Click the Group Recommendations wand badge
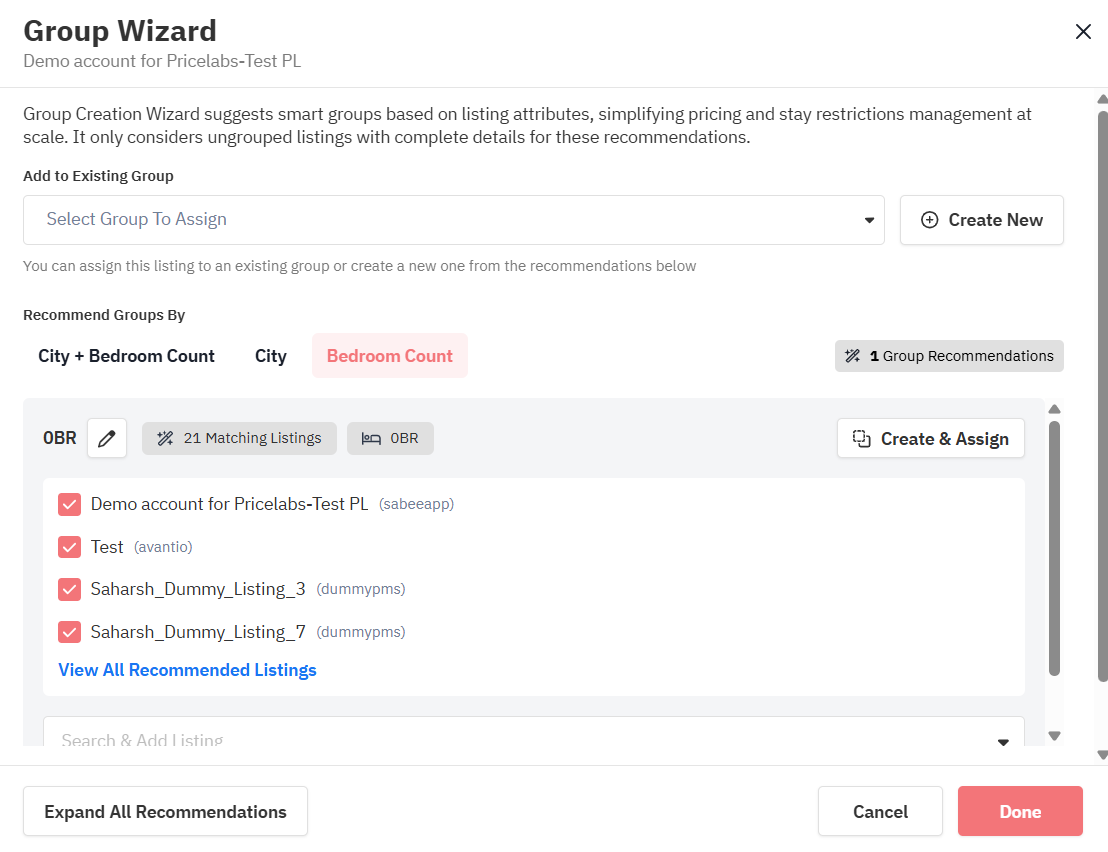The width and height of the screenshot is (1108, 852). [949, 356]
